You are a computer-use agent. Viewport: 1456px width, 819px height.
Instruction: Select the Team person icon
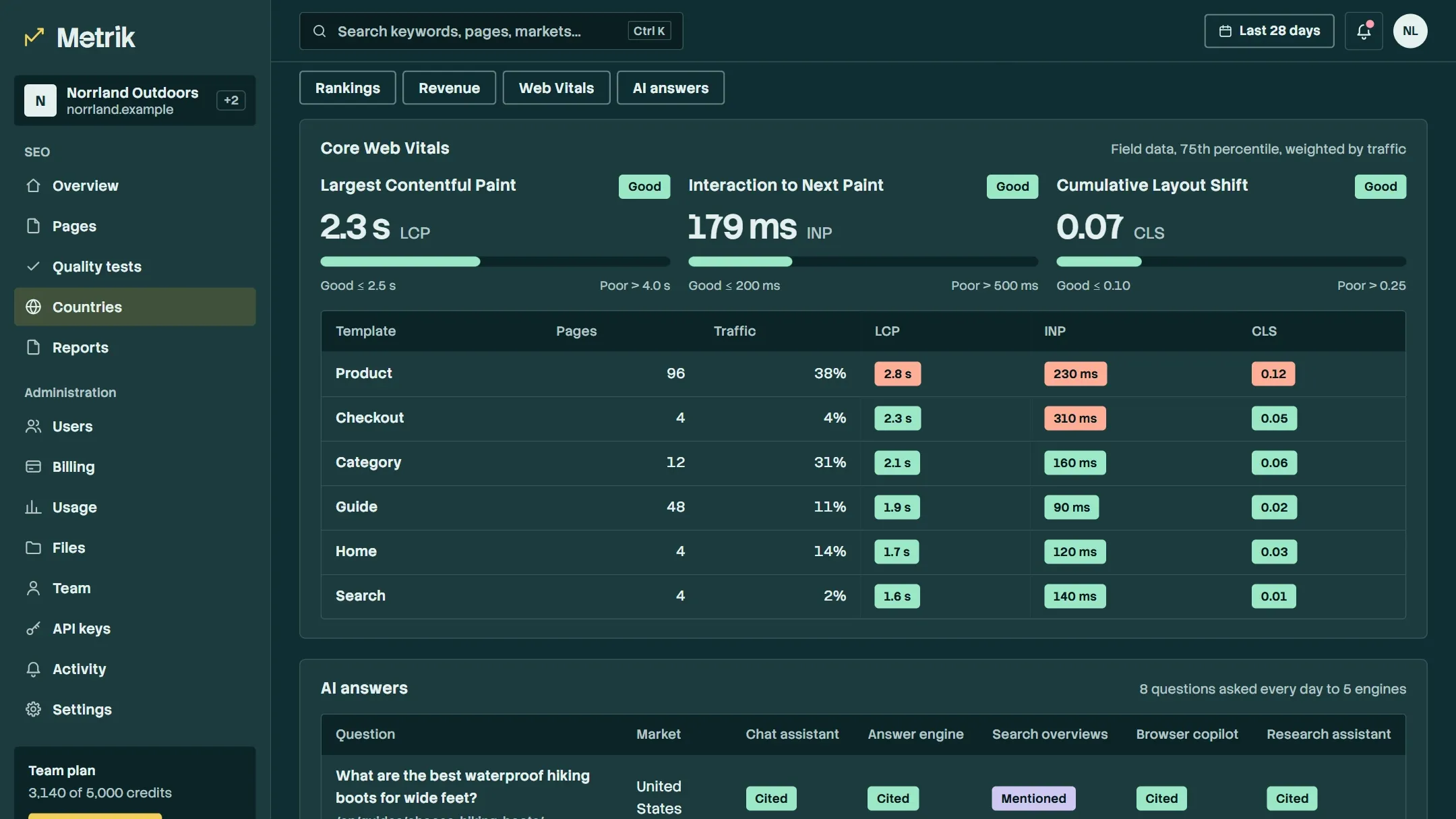point(33,588)
